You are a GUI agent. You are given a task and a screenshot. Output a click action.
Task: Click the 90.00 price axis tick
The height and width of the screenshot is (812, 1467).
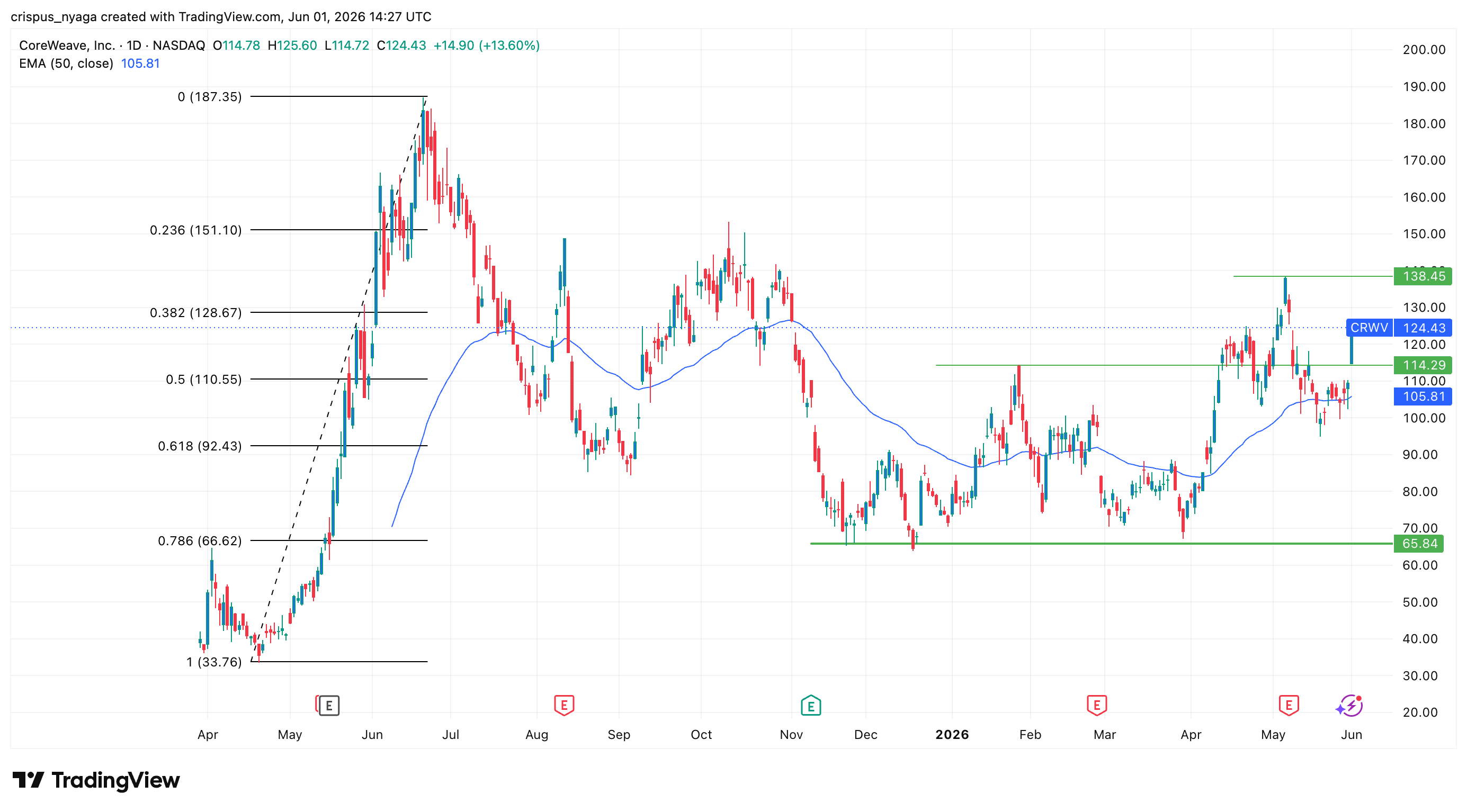pos(1420,455)
